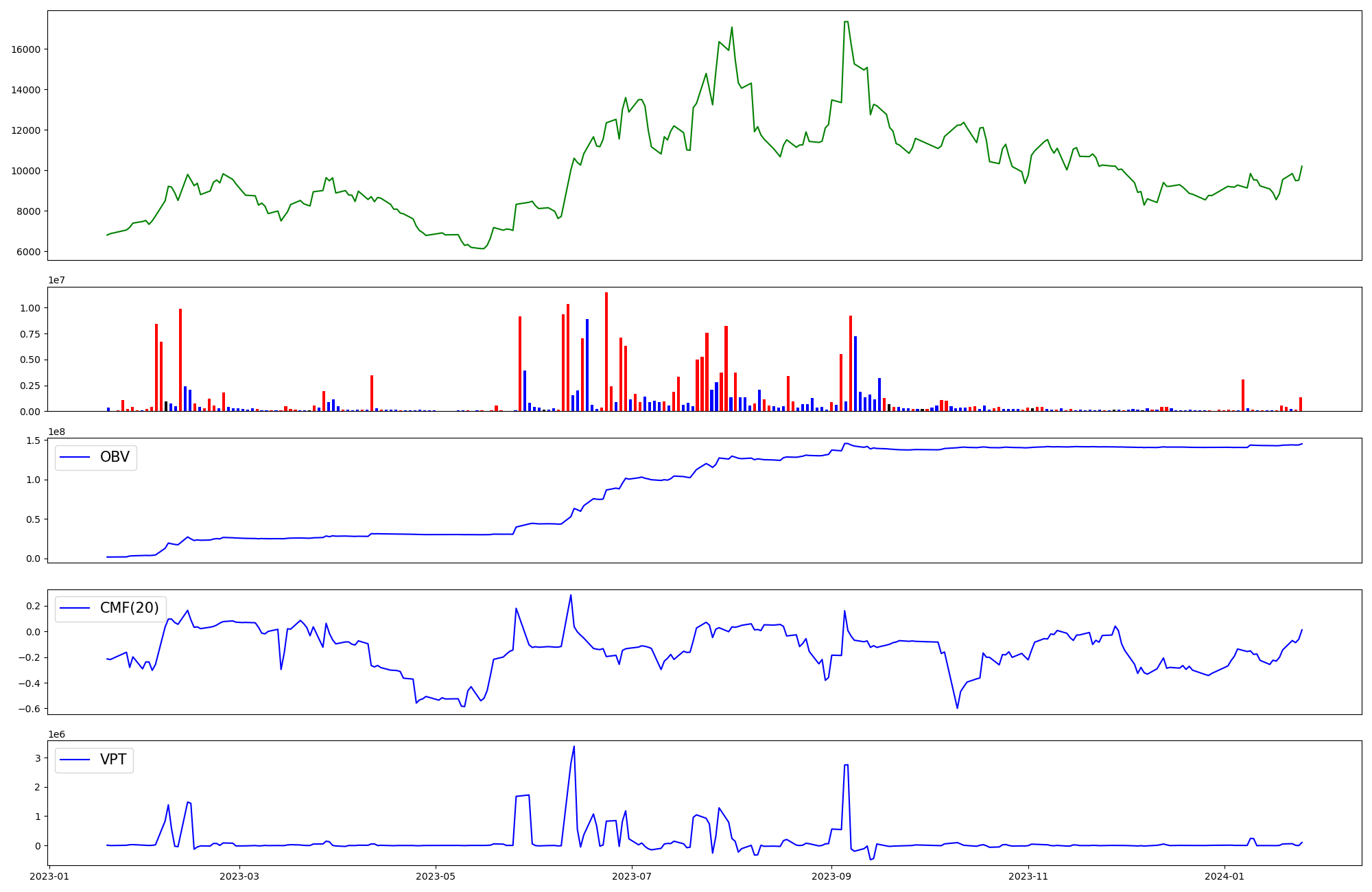Click the 2023-01 date tick label
Screen dimensions: 1372x892
(x=49, y=876)
